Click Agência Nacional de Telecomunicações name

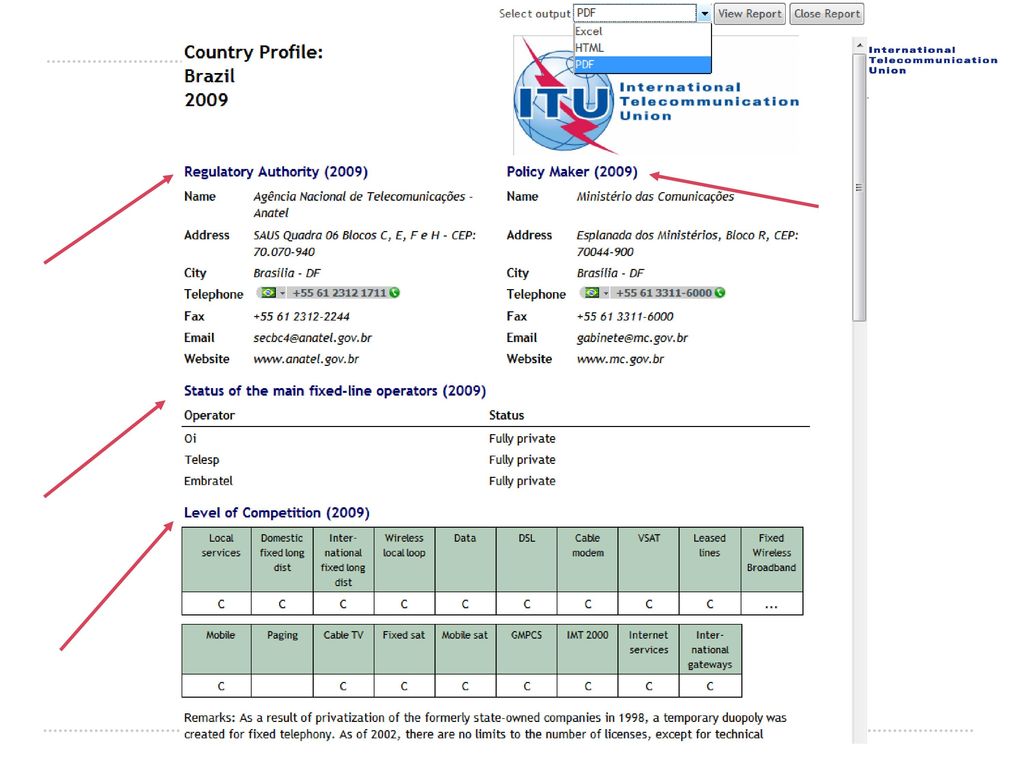pos(362,204)
